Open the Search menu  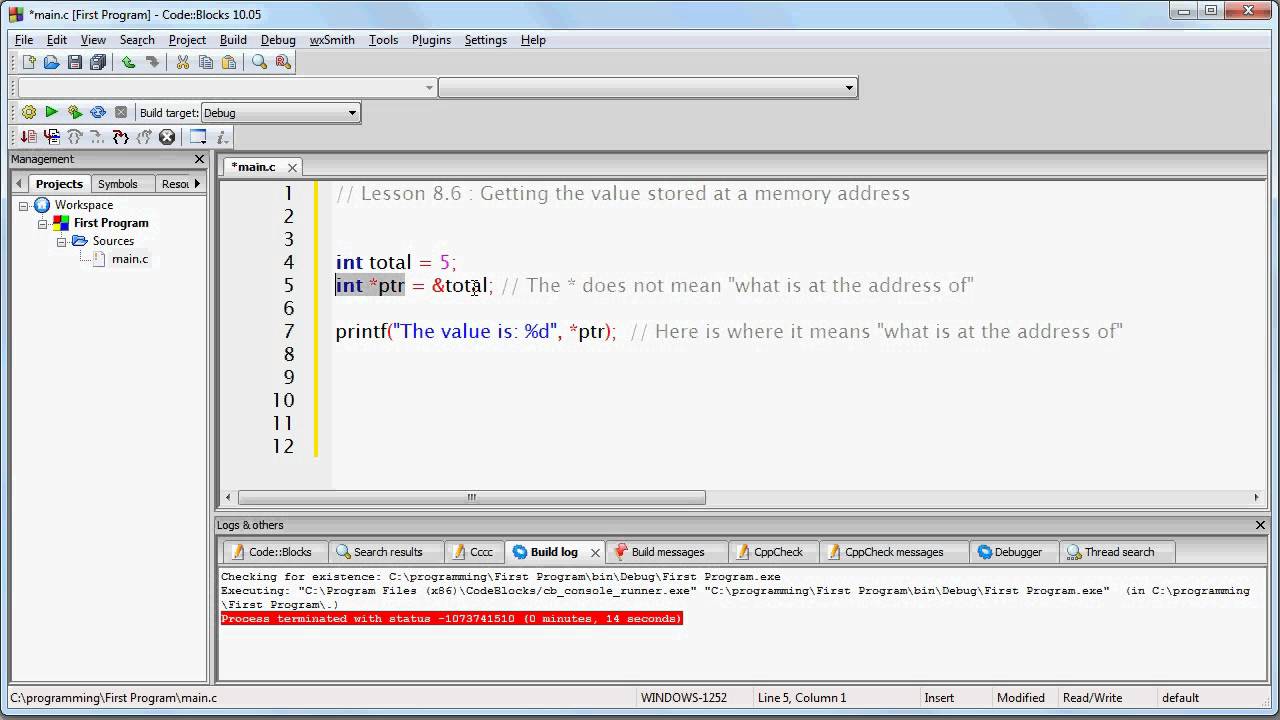point(137,40)
